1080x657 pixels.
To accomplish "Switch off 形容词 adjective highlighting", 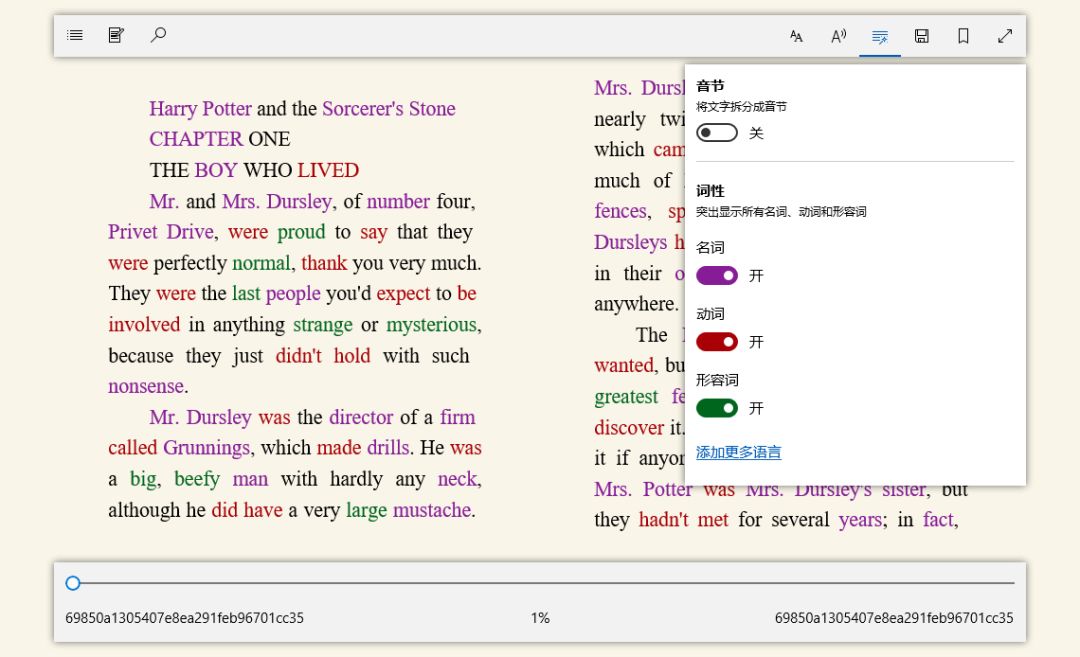I will [x=717, y=408].
